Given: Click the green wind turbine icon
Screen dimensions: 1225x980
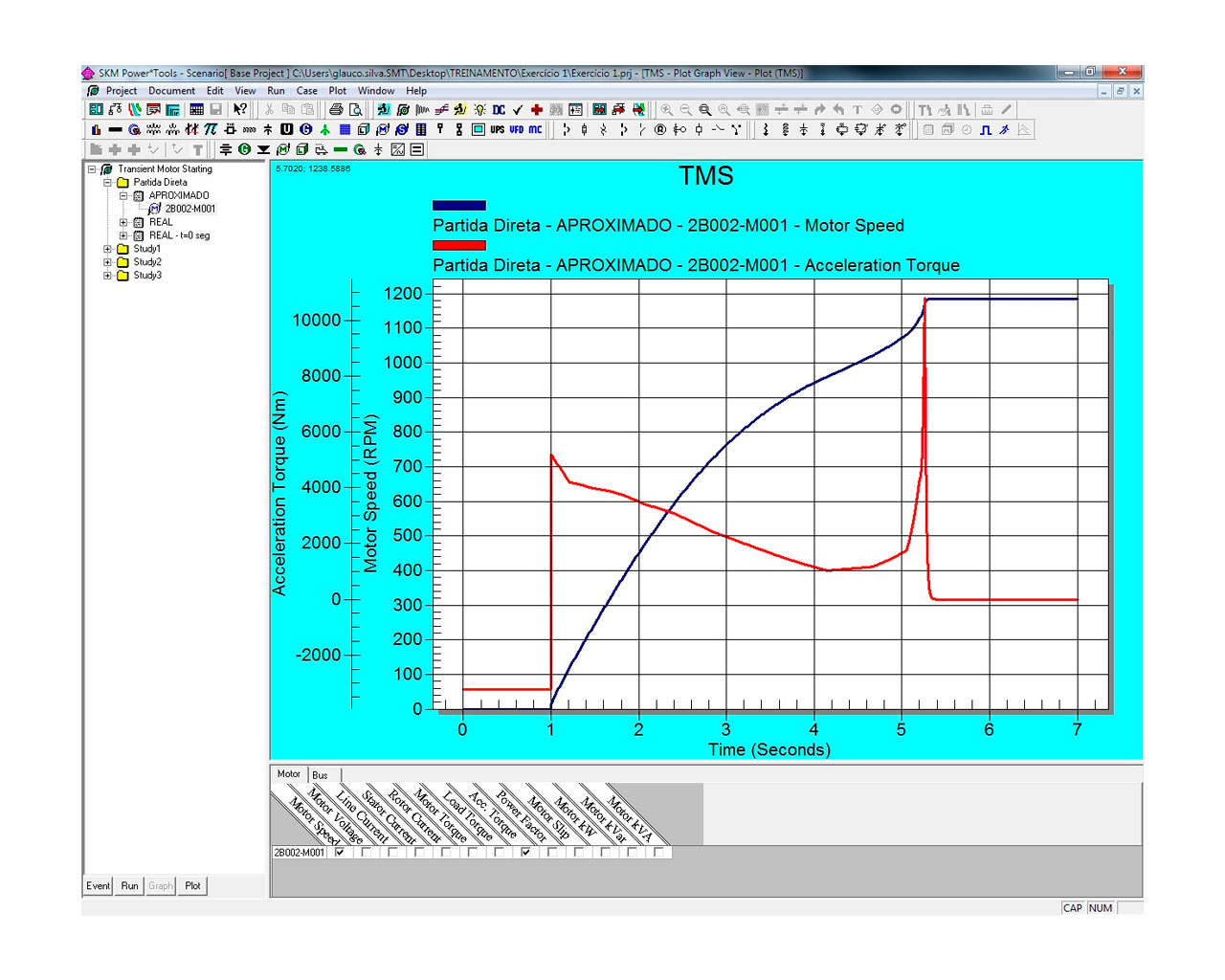Looking at the screenshot, I should coord(325,129).
